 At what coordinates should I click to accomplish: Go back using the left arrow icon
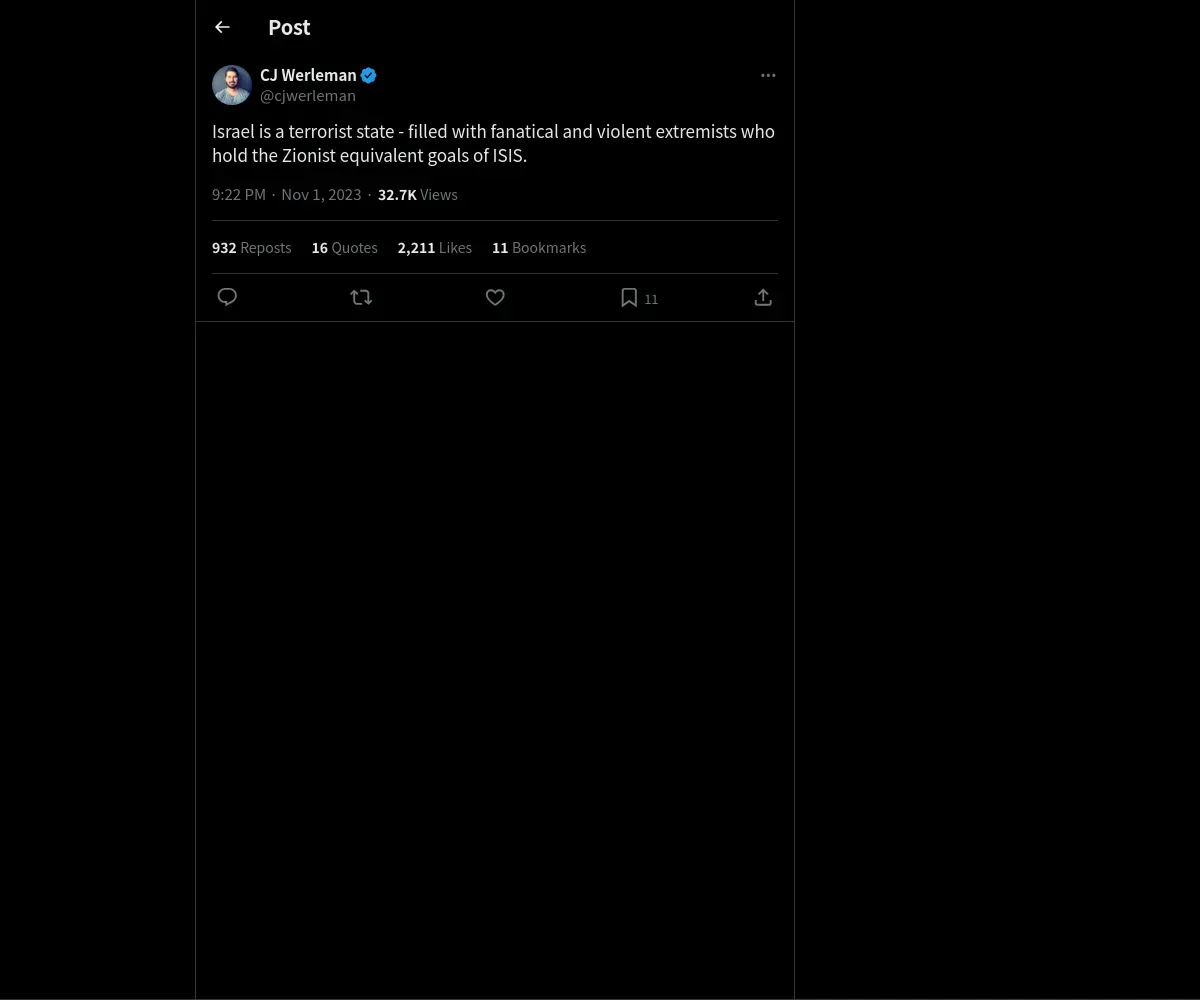click(x=222, y=27)
